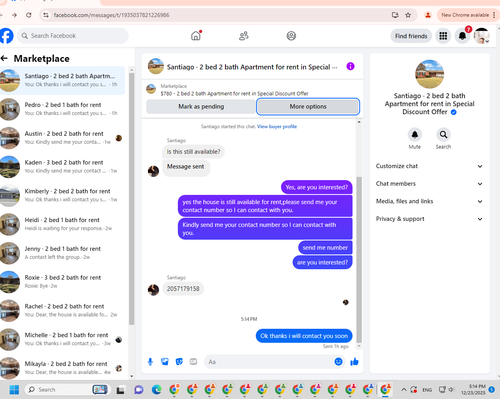Viewport: 500px width, 399px height.
Task: Open Austin 2 bed 2 bath conversation
Action: [x=63, y=138]
